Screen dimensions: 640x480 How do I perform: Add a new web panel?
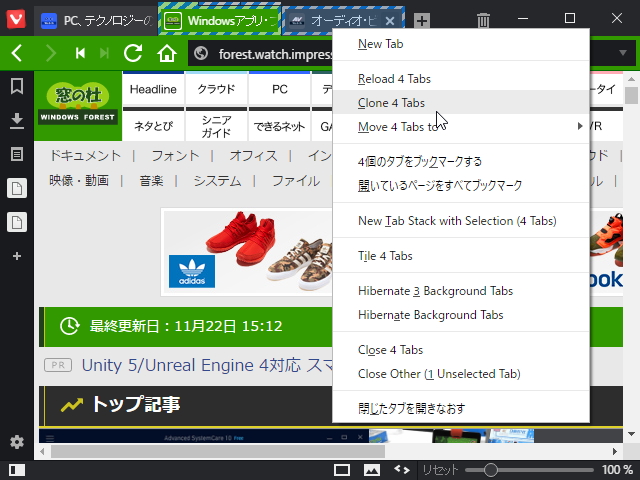pos(17,256)
